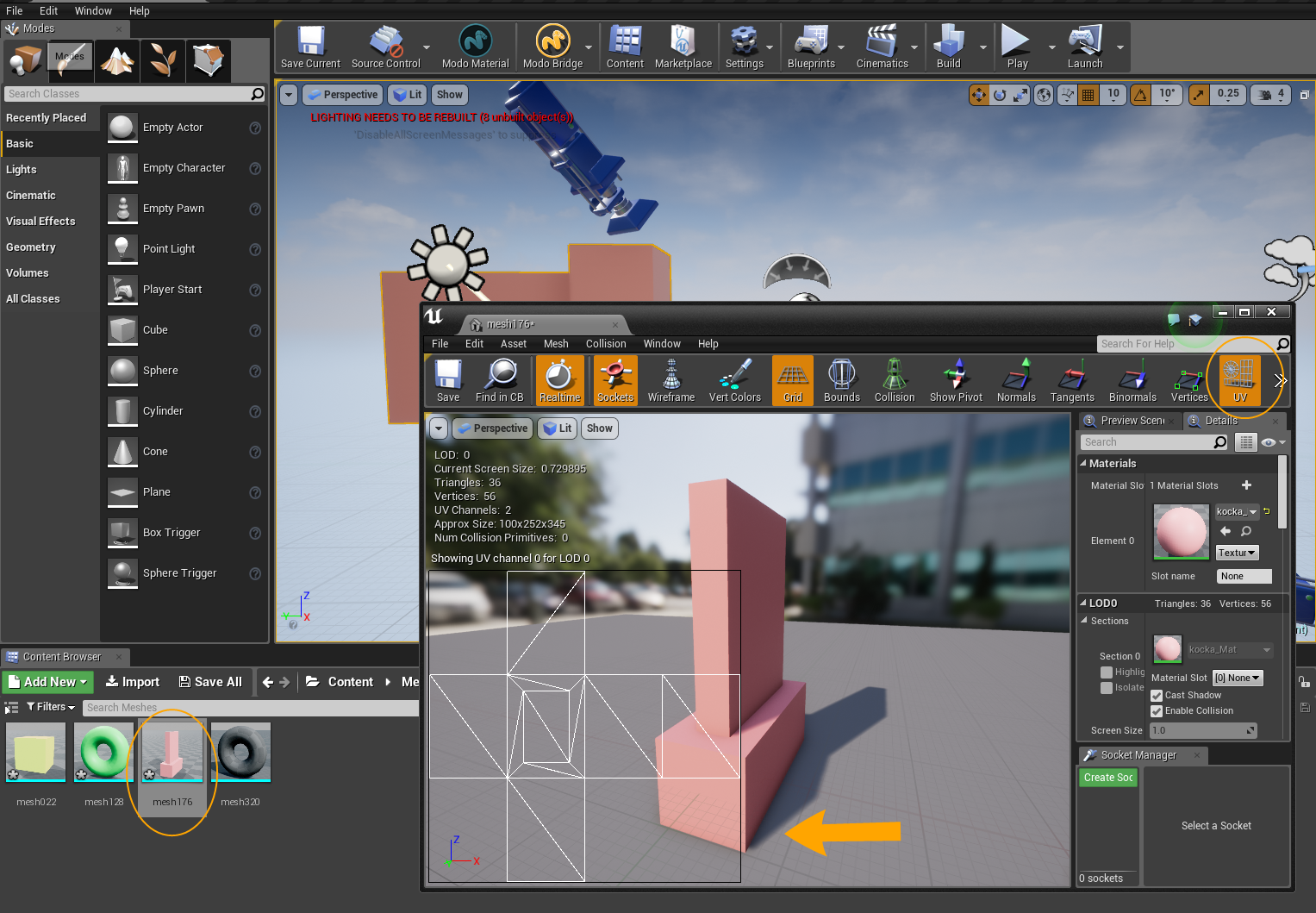Uncheck the Cast Shadow checkbox

point(1157,696)
